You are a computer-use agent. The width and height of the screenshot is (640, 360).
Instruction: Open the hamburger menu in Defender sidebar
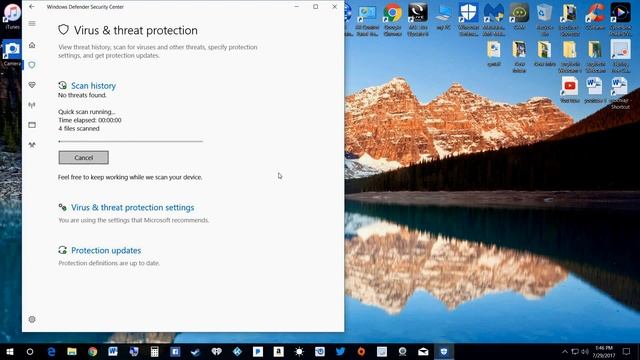pos(32,24)
